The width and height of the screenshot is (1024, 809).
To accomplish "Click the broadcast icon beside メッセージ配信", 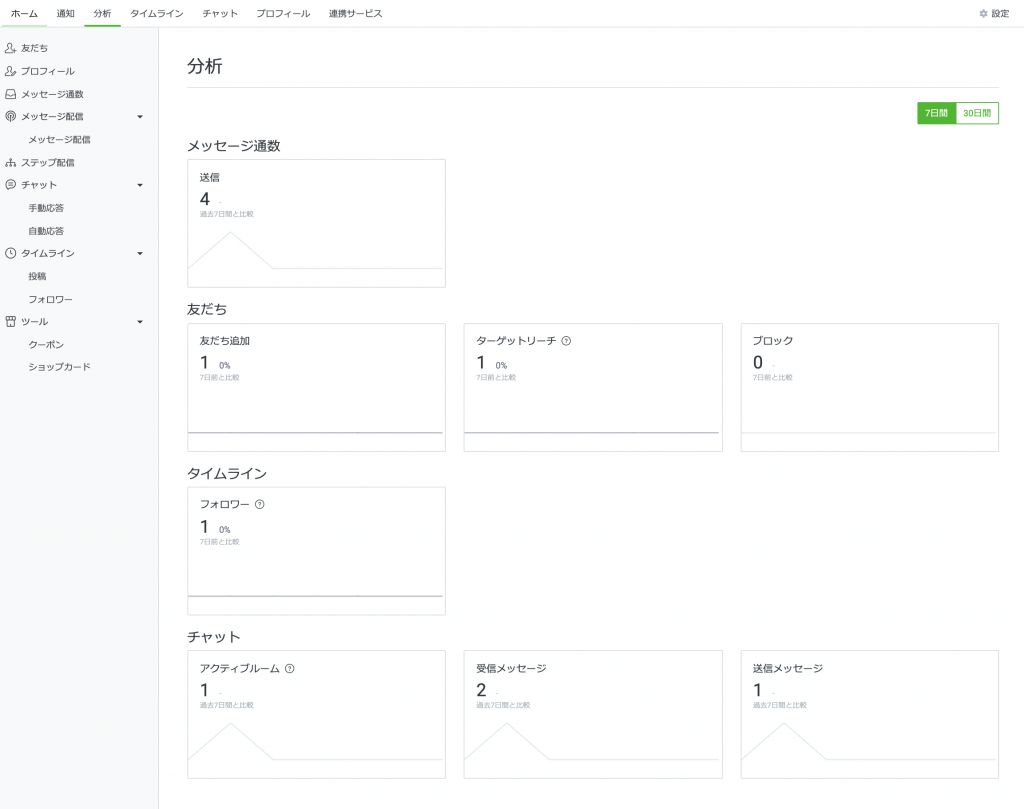I will click(x=10, y=116).
